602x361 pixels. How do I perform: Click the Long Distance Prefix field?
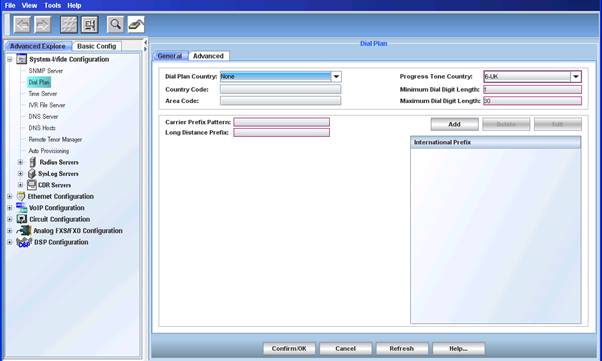point(281,132)
